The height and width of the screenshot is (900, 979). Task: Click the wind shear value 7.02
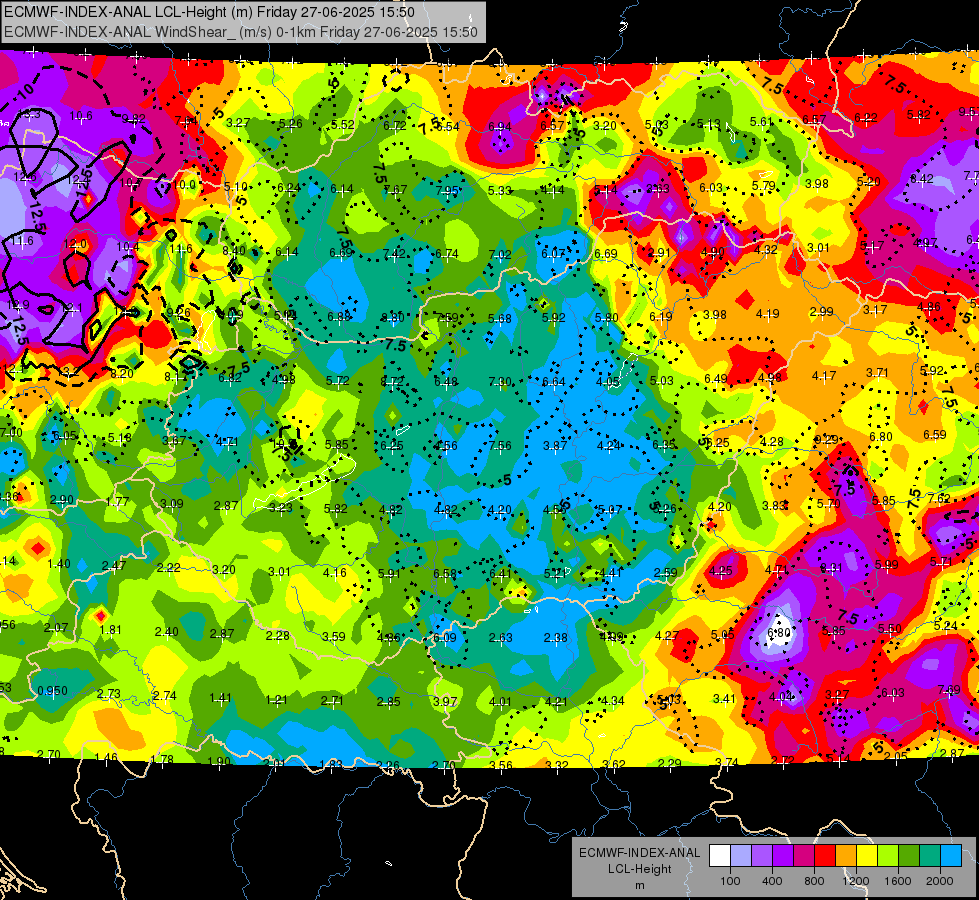(500, 254)
